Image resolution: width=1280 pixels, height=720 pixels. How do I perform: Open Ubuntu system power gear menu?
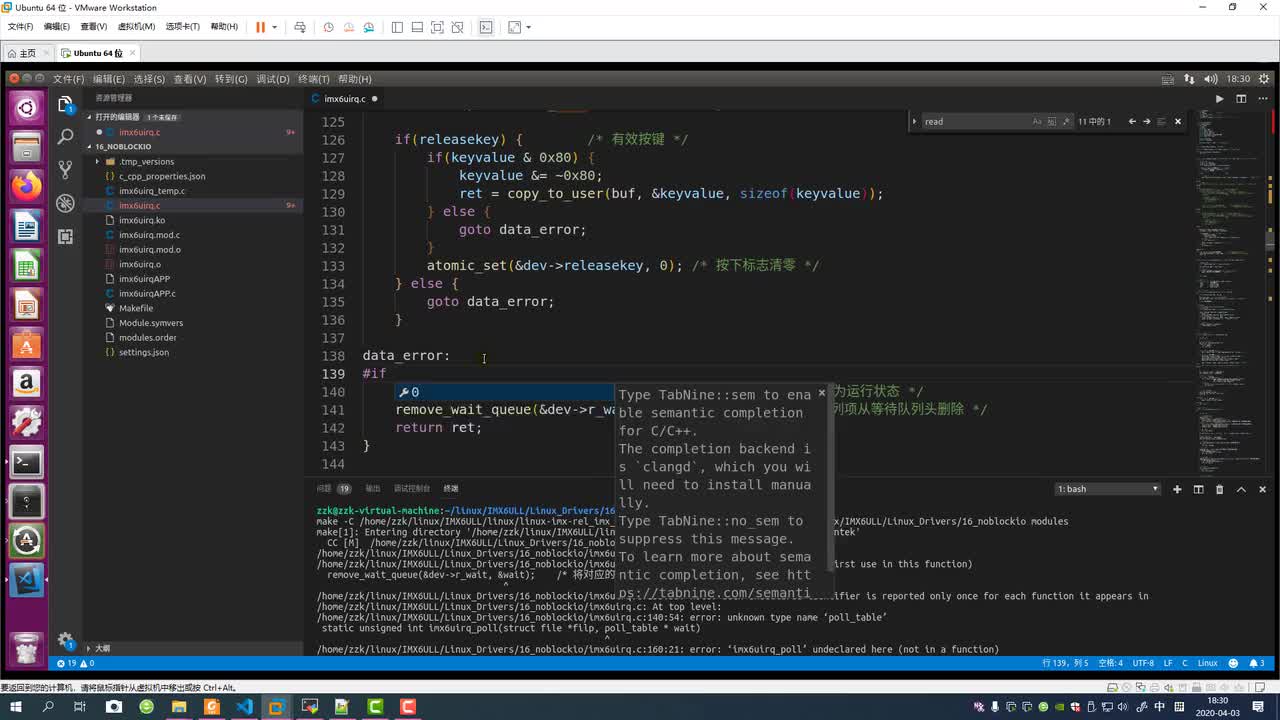1265,78
